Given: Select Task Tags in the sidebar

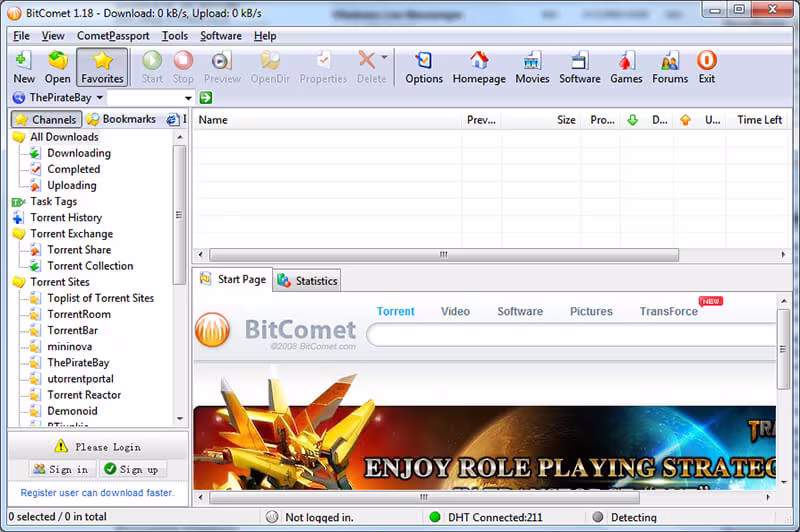Looking at the screenshot, I should [54, 201].
